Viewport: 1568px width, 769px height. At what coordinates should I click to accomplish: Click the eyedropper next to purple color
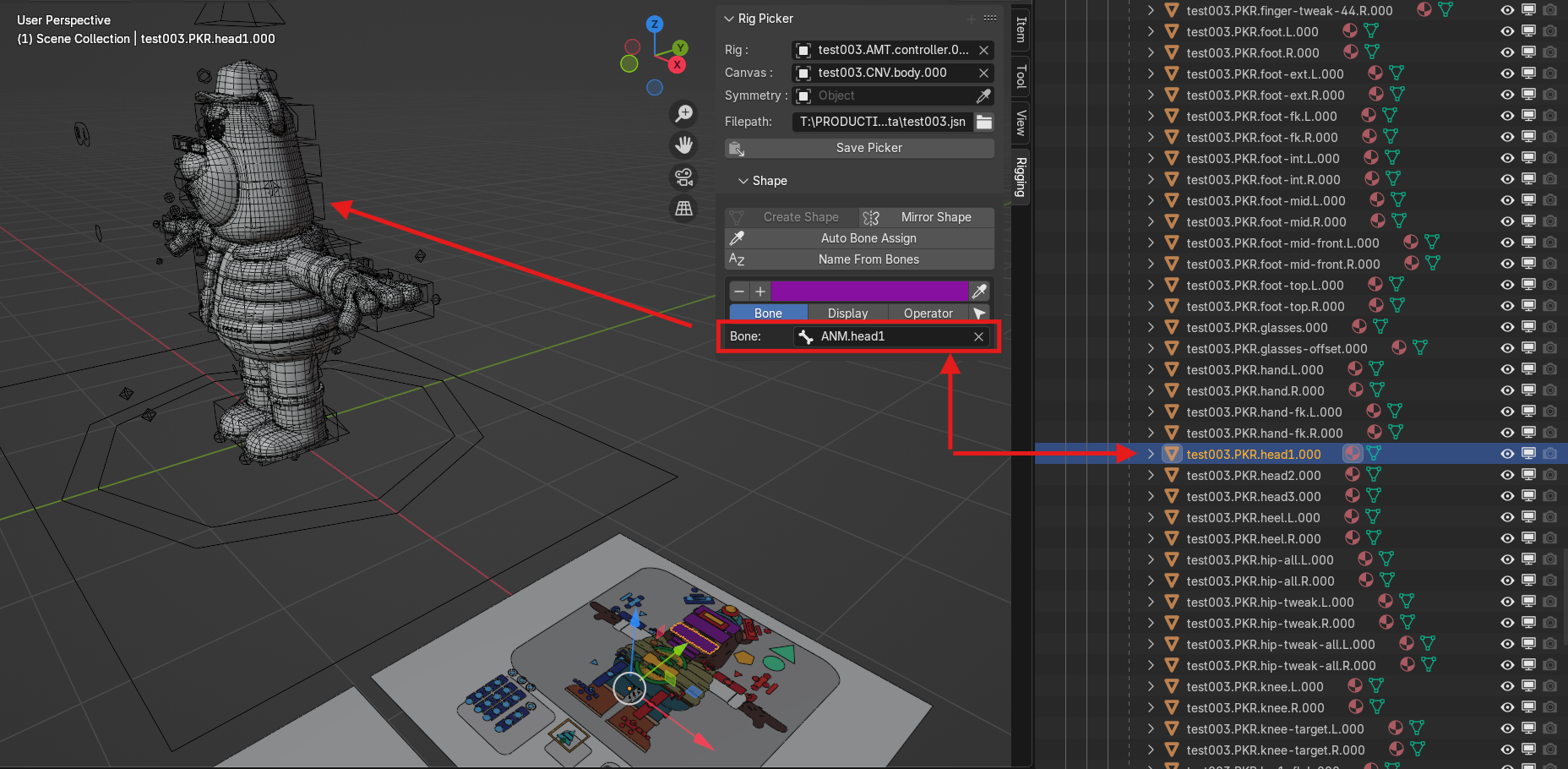click(x=979, y=292)
